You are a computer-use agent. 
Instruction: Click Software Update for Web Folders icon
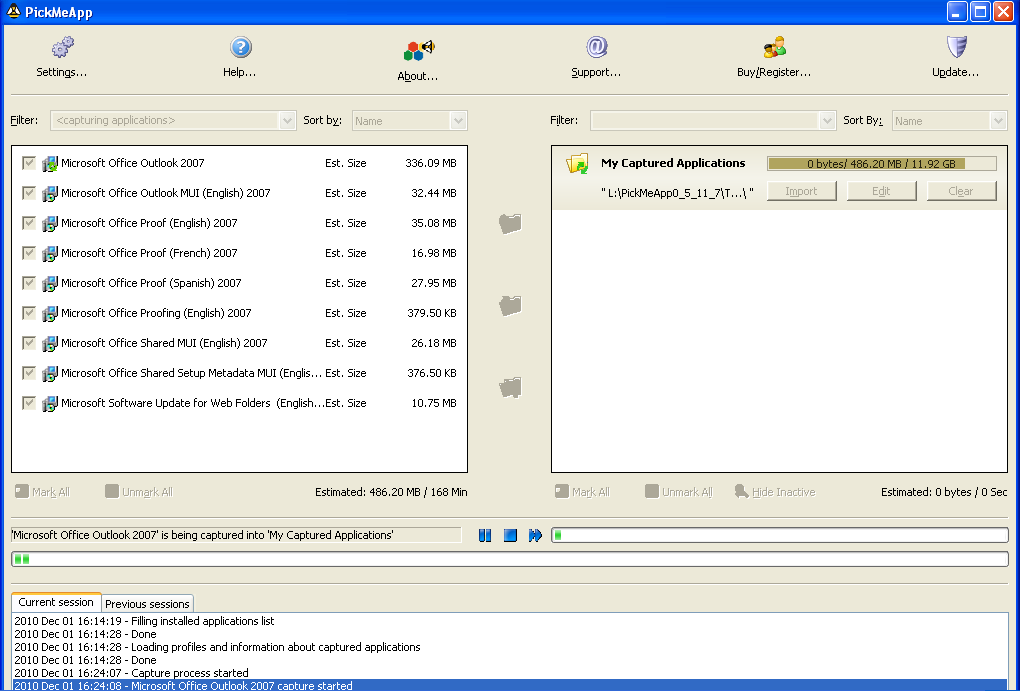[50, 403]
